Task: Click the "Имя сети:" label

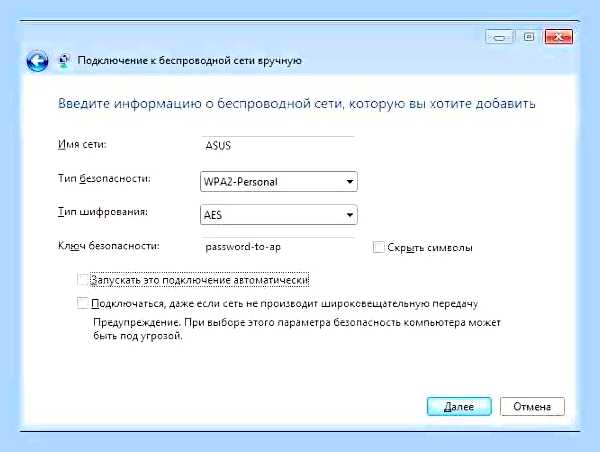Action: 82,144
